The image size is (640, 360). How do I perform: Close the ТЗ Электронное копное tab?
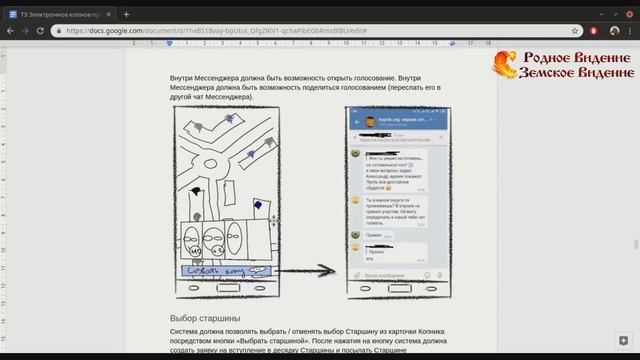pyautogui.click(x=109, y=14)
